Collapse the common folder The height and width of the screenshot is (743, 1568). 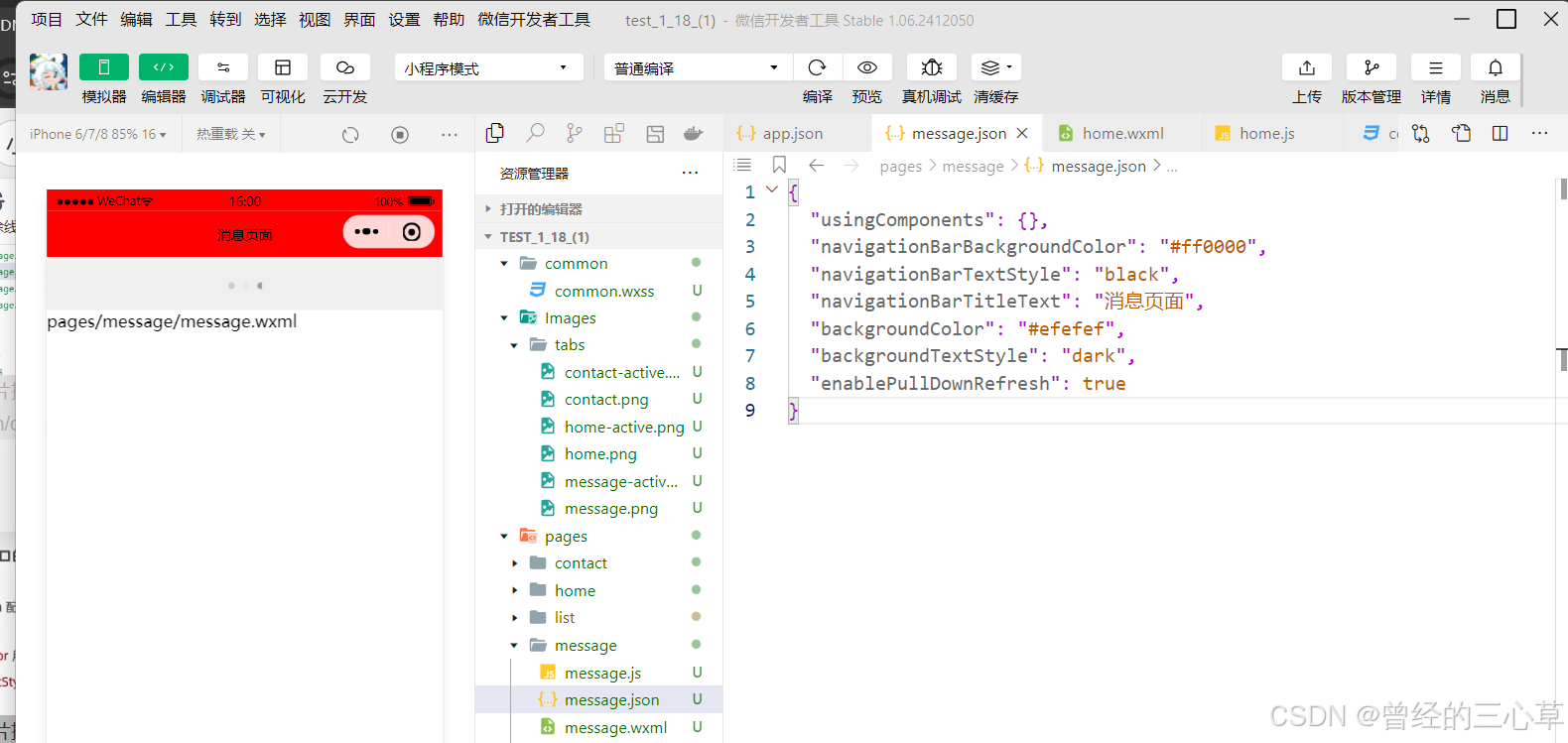tap(598, 263)
